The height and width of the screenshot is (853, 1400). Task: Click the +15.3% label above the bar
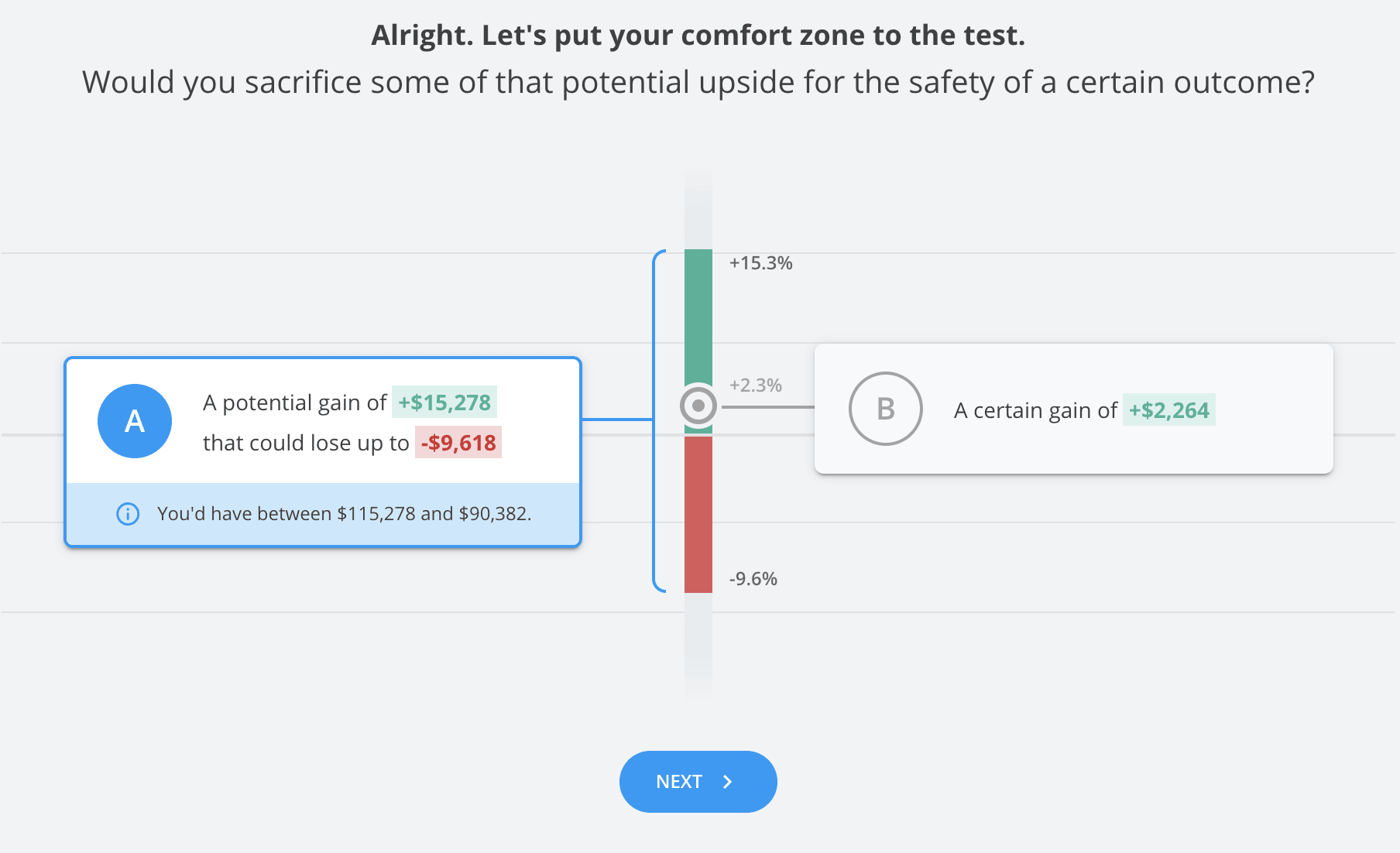(761, 262)
